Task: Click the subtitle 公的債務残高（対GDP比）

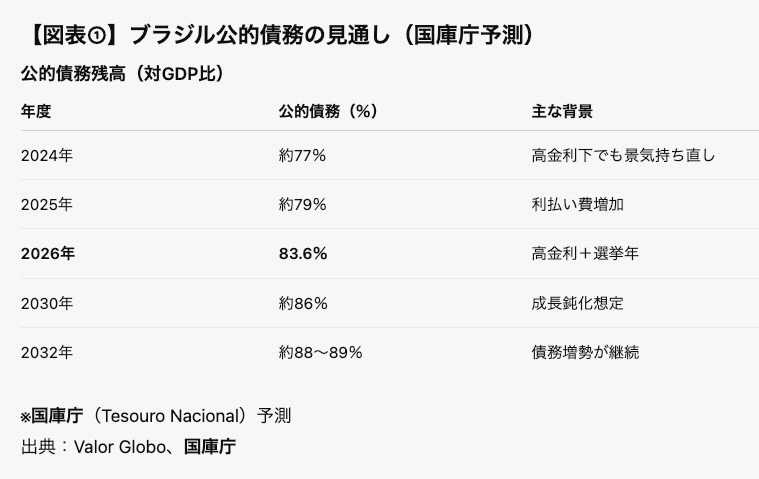Action: (121, 74)
